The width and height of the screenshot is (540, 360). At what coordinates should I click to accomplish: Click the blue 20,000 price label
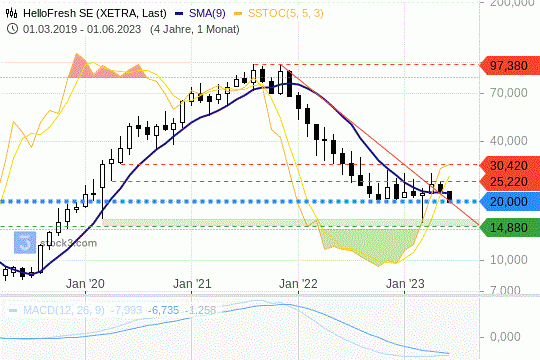click(510, 202)
